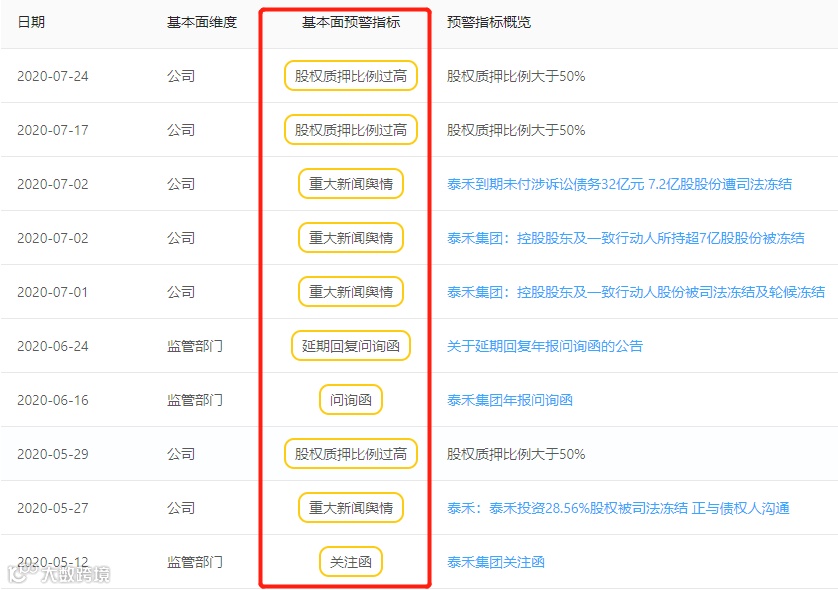
Task: Select date cell 2020-06-16
Action: click(x=53, y=400)
